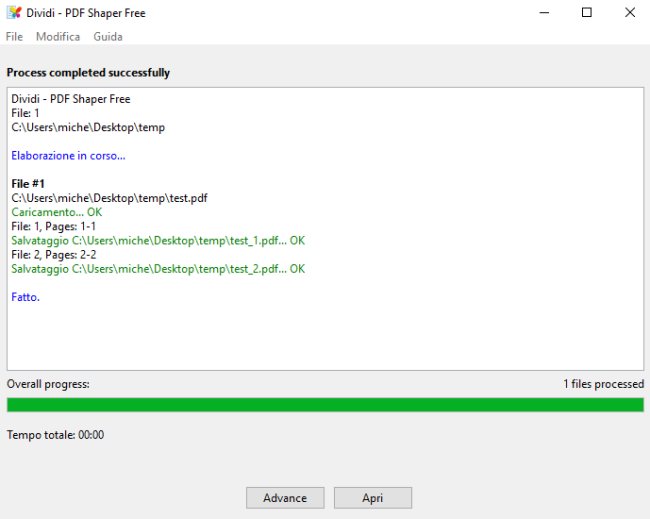Click the Advance button
The image size is (650, 519).
click(285, 498)
